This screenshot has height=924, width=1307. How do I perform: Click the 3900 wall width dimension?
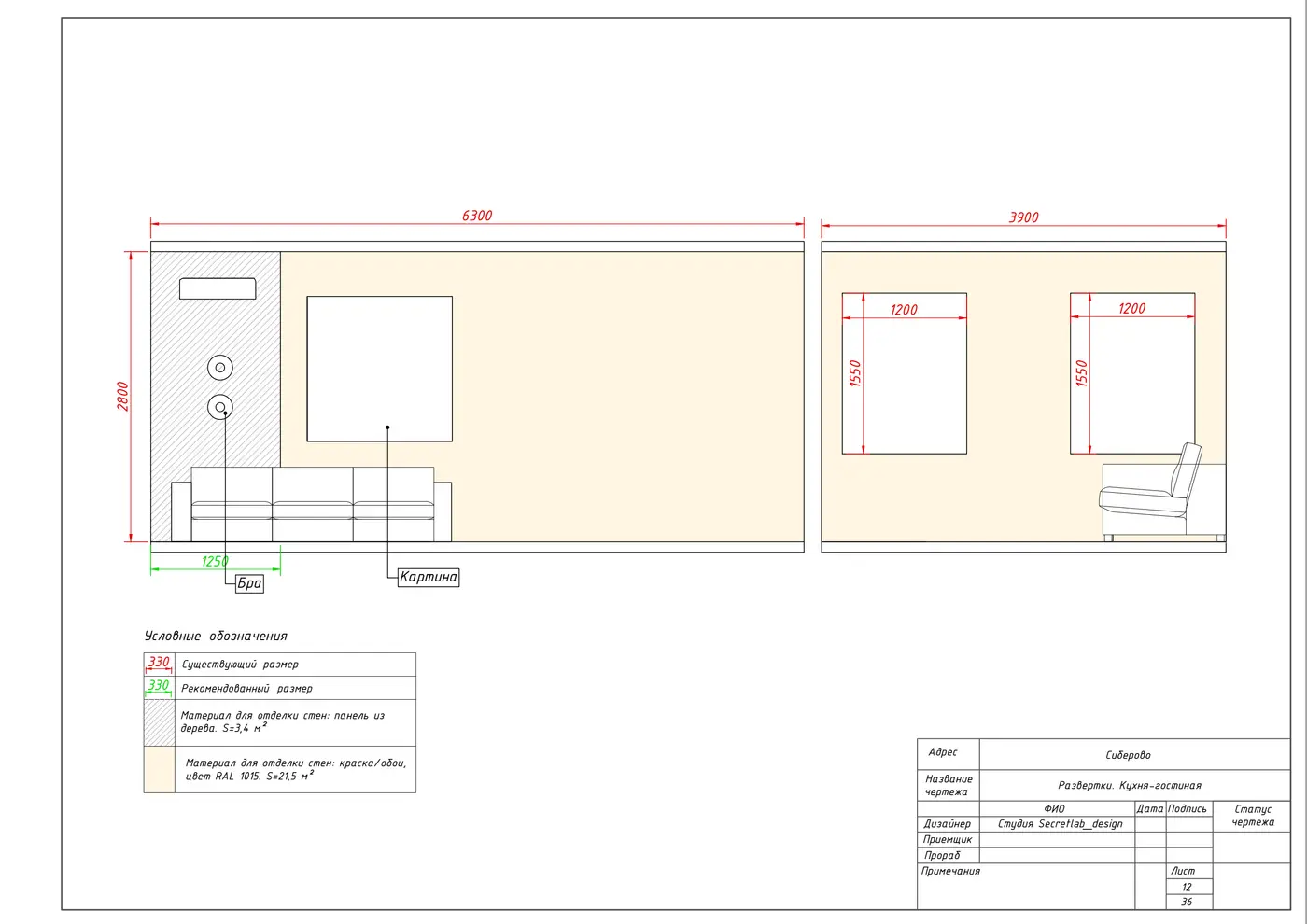click(1023, 217)
